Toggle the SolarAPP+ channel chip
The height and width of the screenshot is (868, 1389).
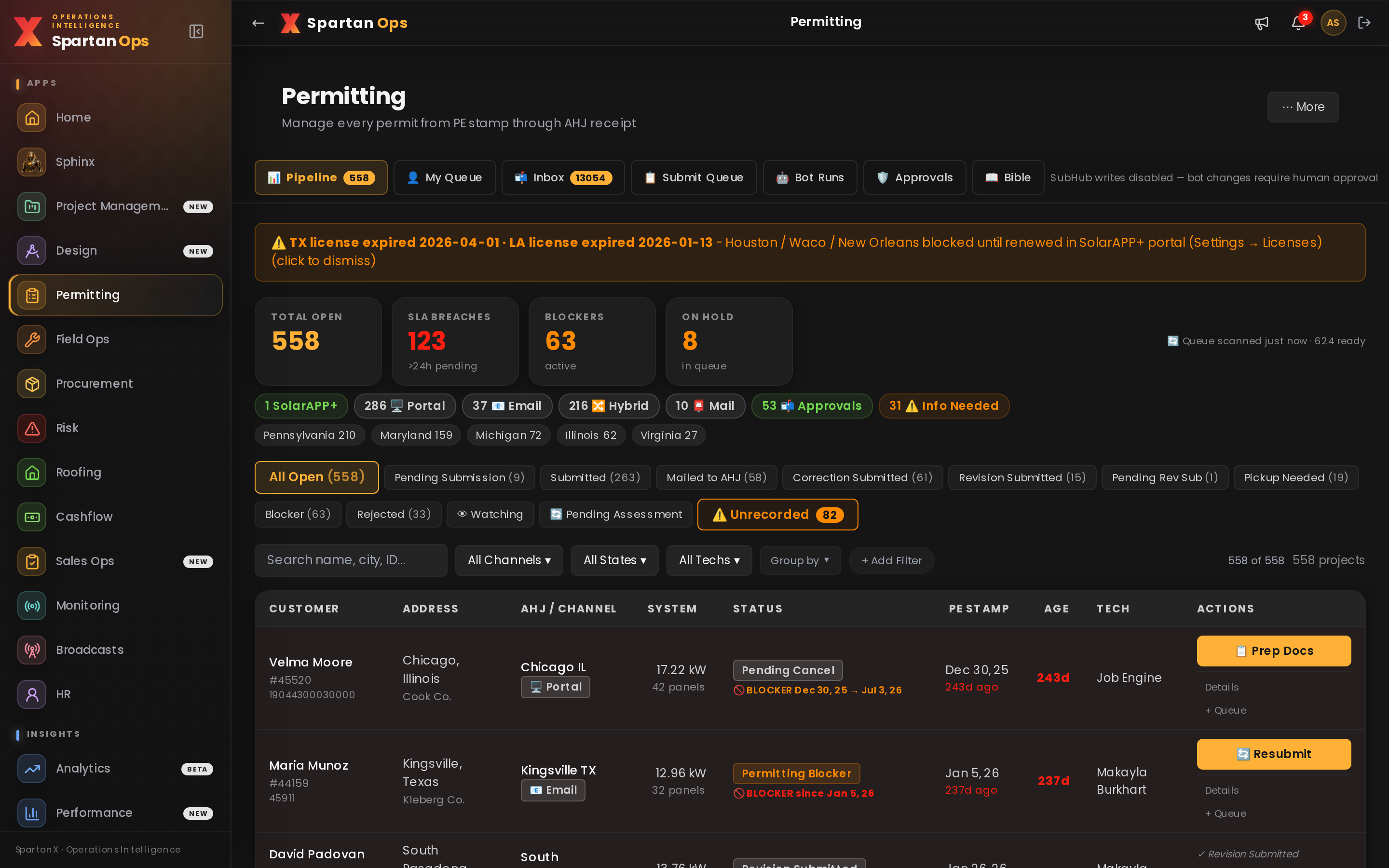pyautogui.click(x=301, y=406)
